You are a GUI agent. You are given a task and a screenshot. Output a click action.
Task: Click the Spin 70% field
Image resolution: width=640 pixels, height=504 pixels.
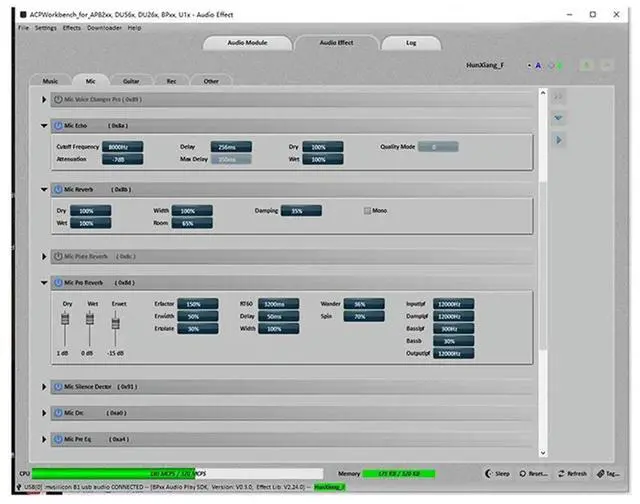click(x=364, y=316)
